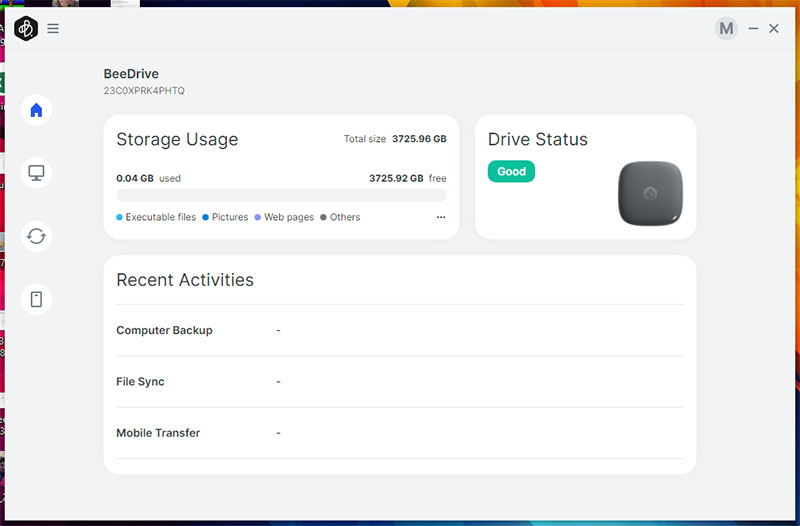Select File Sync in Recent Activities

point(140,381)
